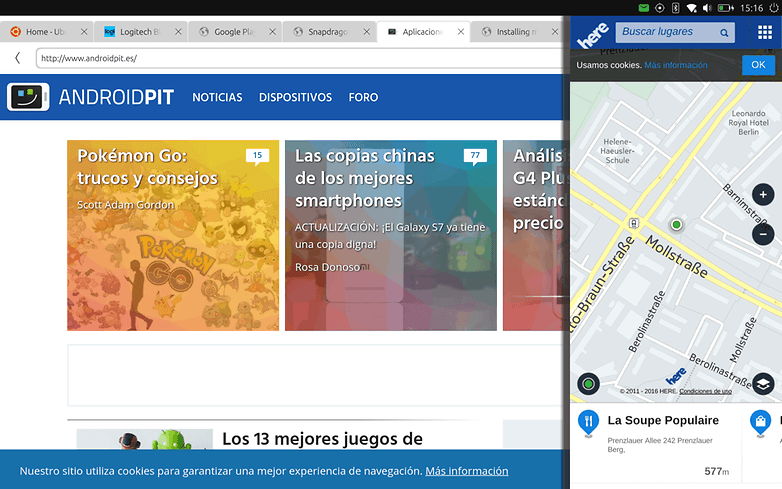
Task: Select the Snapdragon tab
Action: [329, 31]
